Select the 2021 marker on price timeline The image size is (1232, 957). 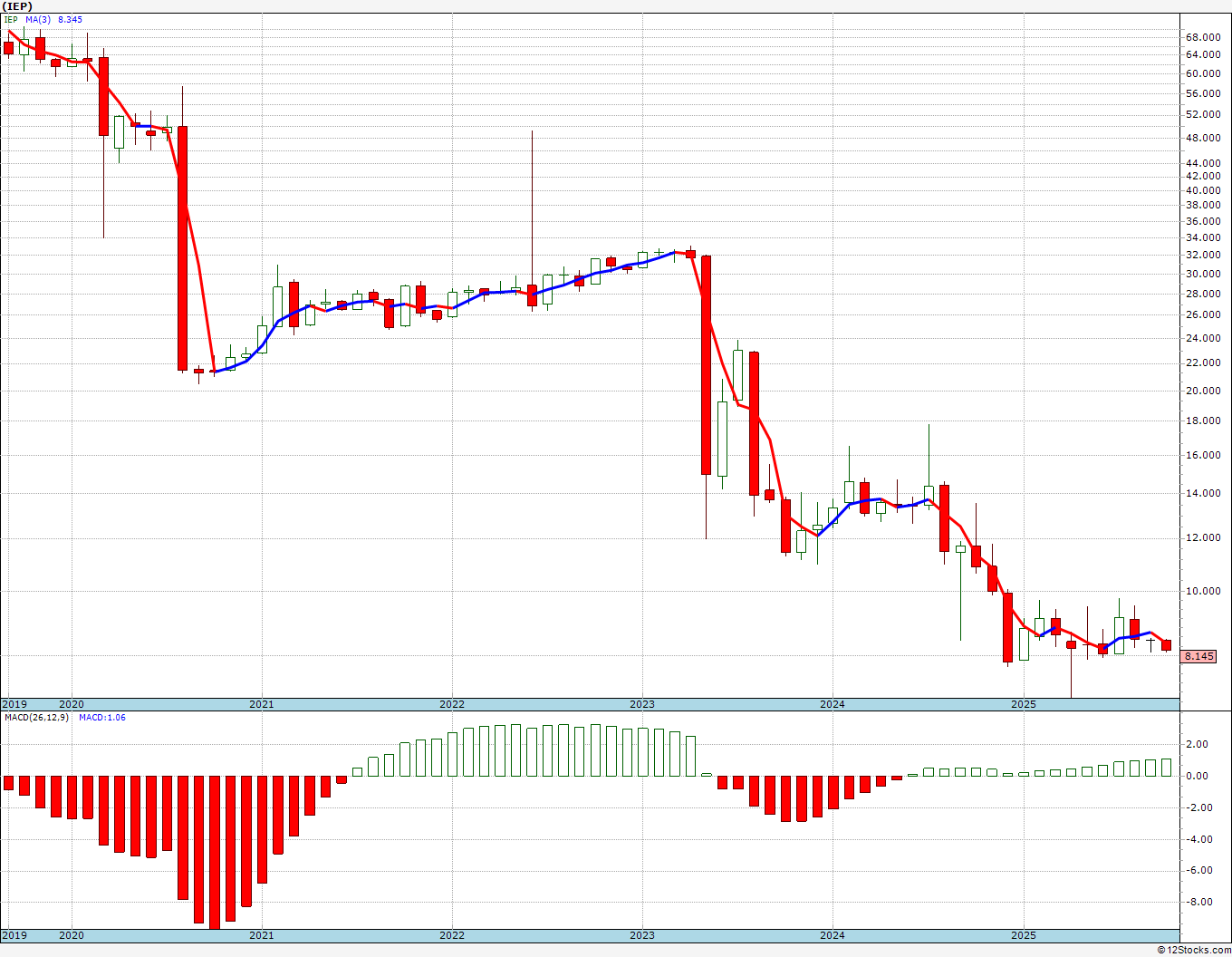(x=261, y=704)
